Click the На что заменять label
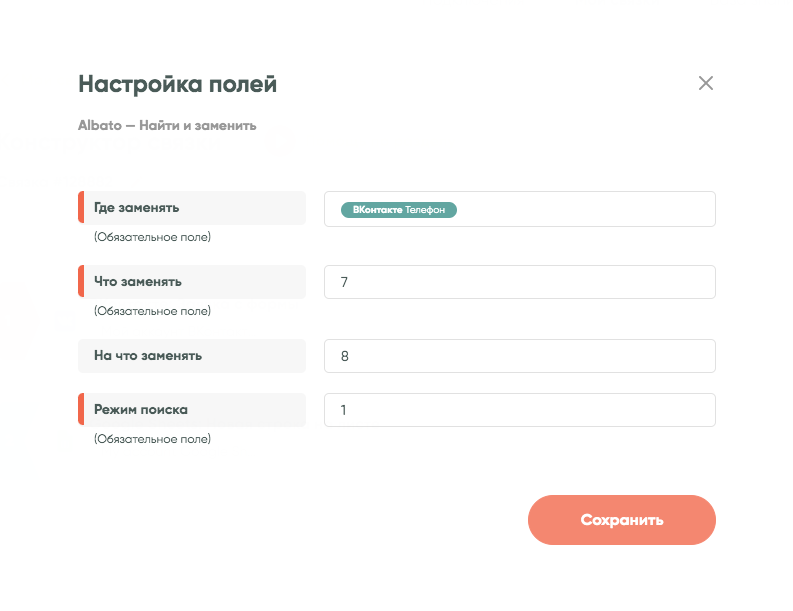The width and height of the screenshot is (793, 611). (x=148, y=356)
